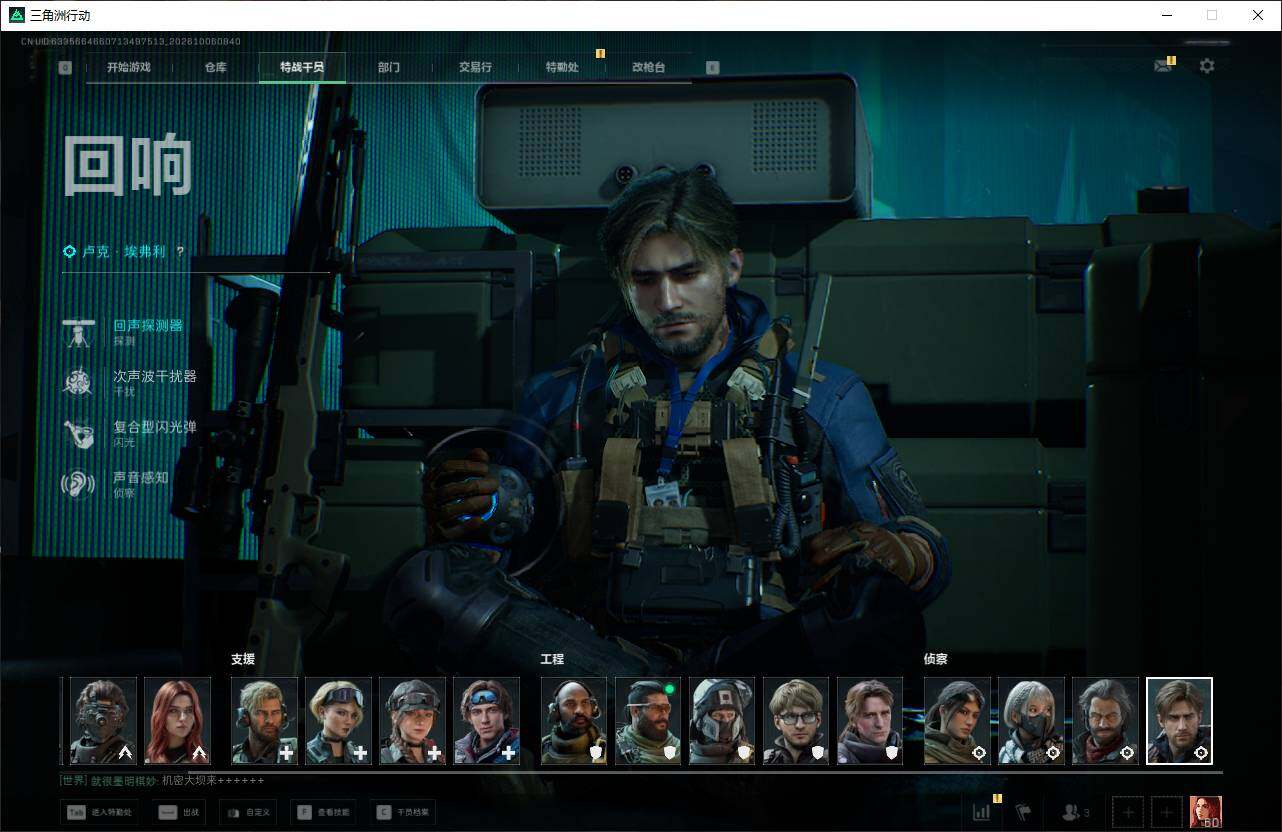Open the 干员档案 operator file button
Viewport: 1282px width, 832px height.
click(x=404, y=813)
